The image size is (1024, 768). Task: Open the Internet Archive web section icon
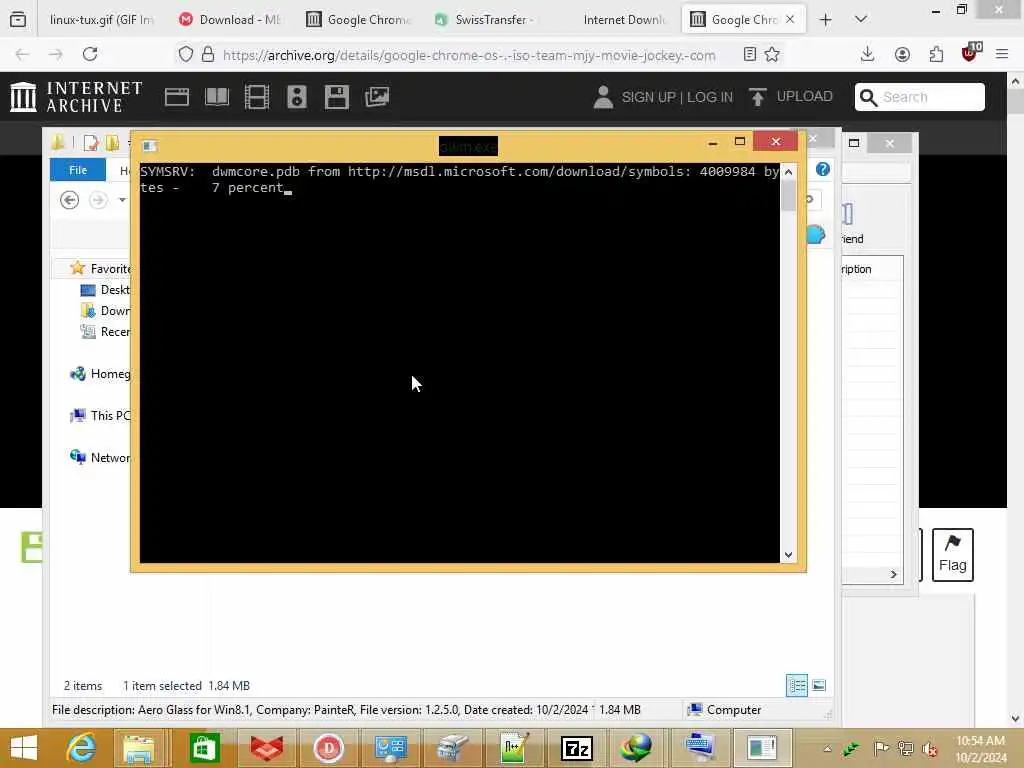[176, 97]
